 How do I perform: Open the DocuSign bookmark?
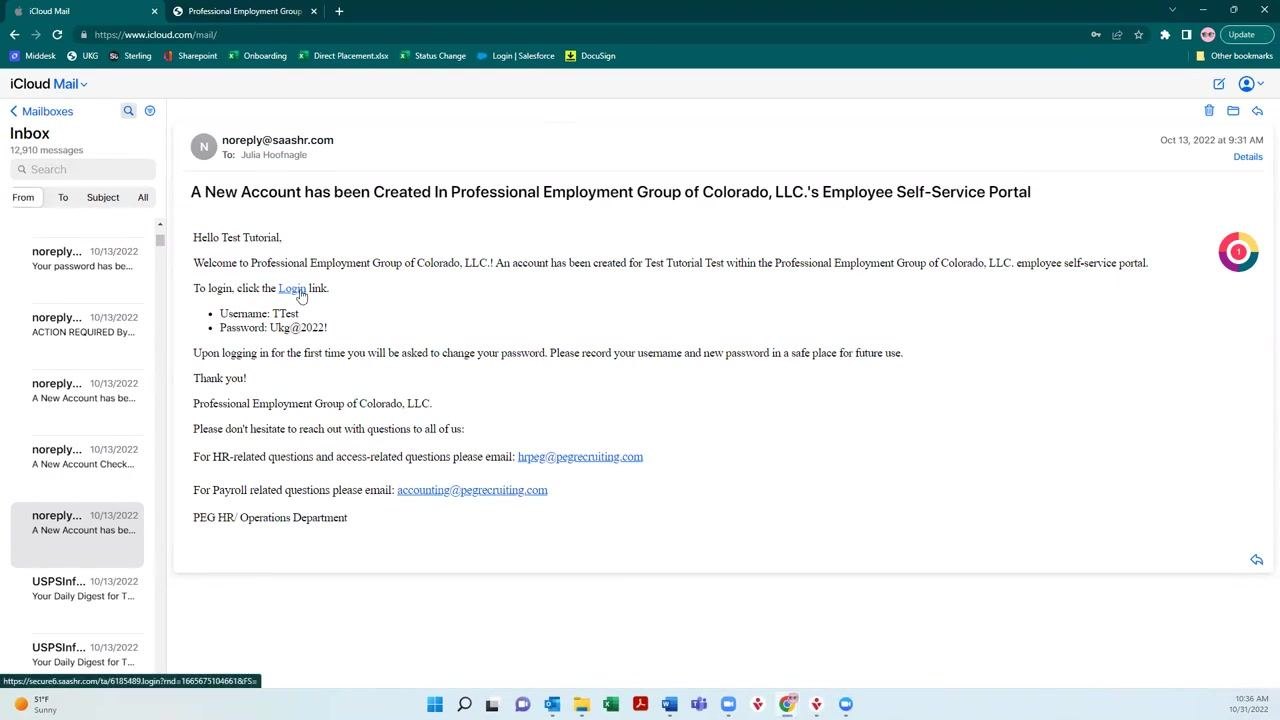tap(590, 56)
